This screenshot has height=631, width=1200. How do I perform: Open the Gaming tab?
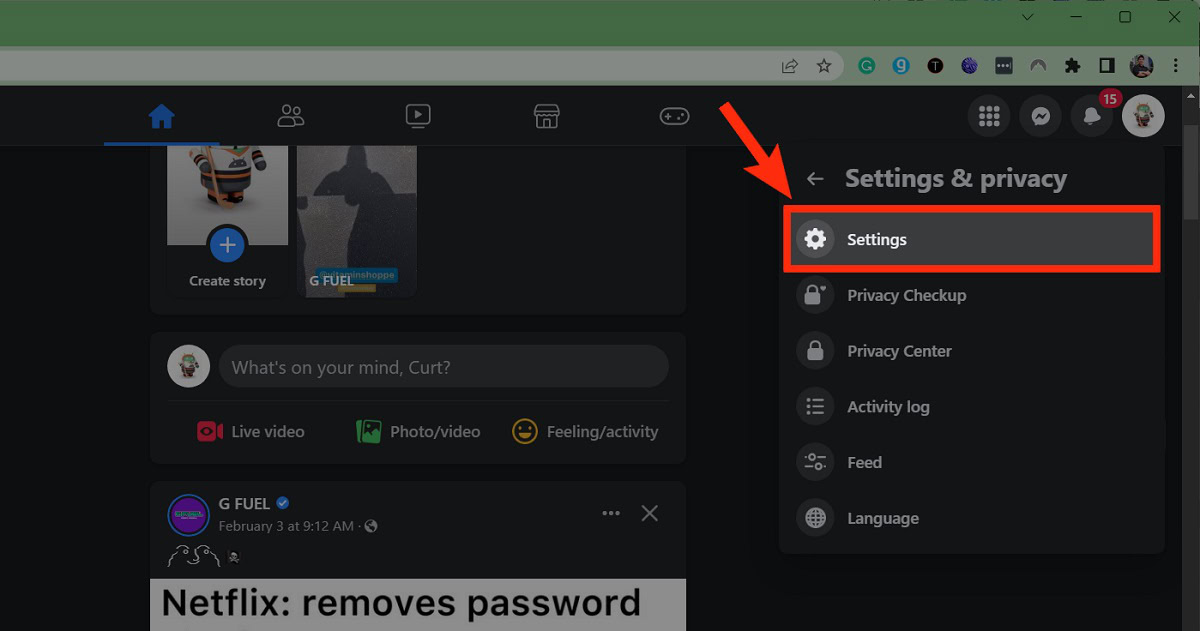[674, 116]
